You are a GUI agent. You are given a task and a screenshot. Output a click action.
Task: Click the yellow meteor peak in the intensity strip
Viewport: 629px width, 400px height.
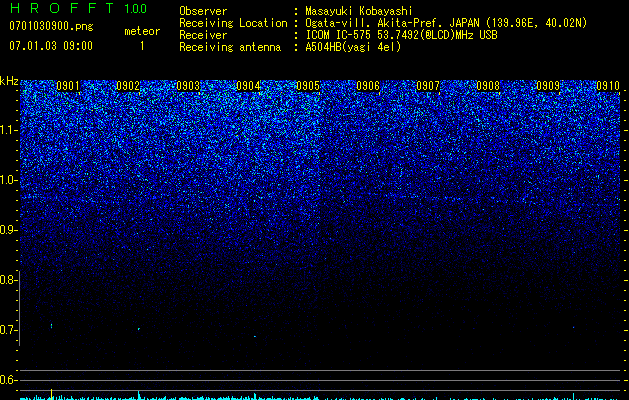tap(51, 394)
